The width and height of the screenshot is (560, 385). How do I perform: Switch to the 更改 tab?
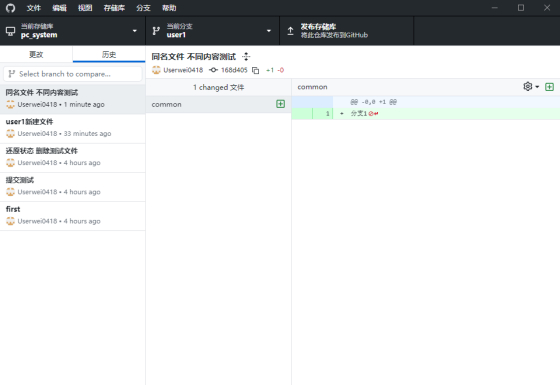point(36,54)
